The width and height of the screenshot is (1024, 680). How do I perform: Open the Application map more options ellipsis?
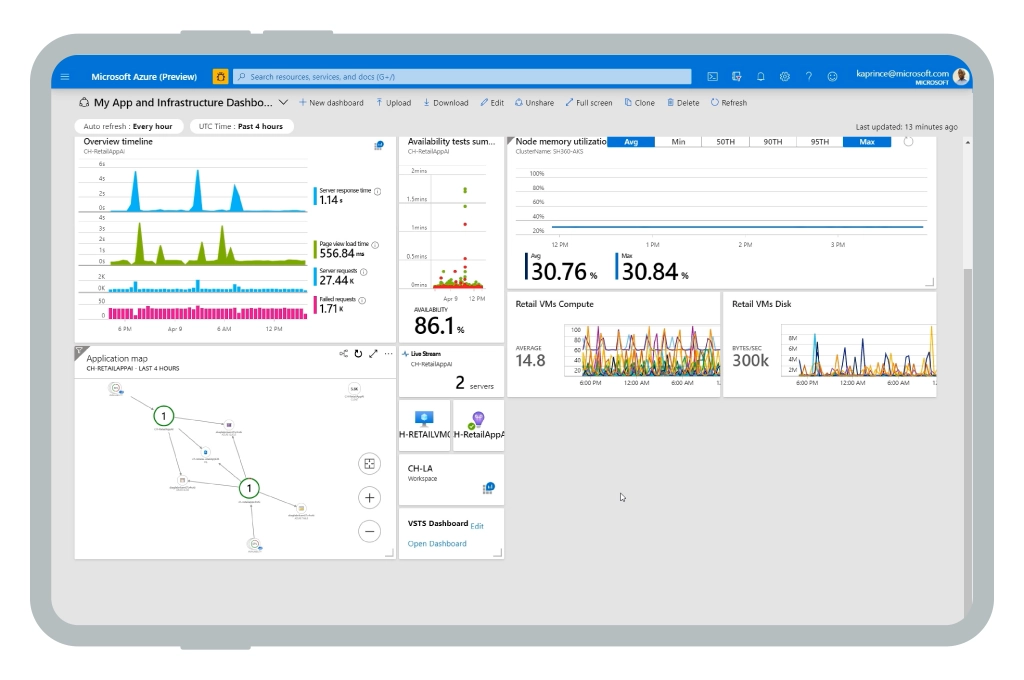pos(389,353)
